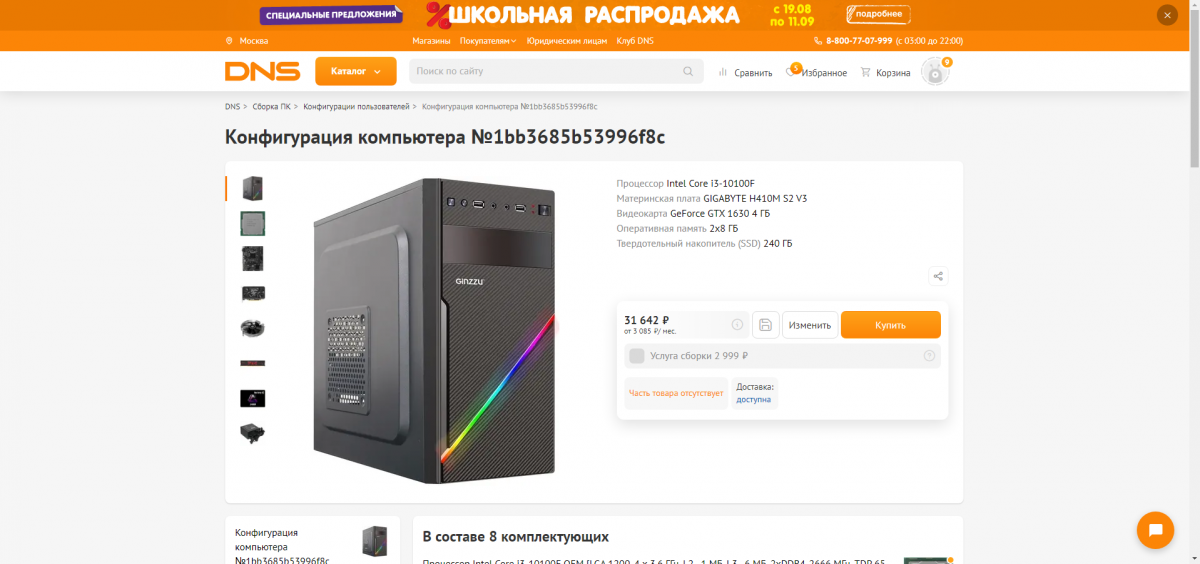Select the graphics card thumbnail
1200x564 pixels.
tap(252, 293)
